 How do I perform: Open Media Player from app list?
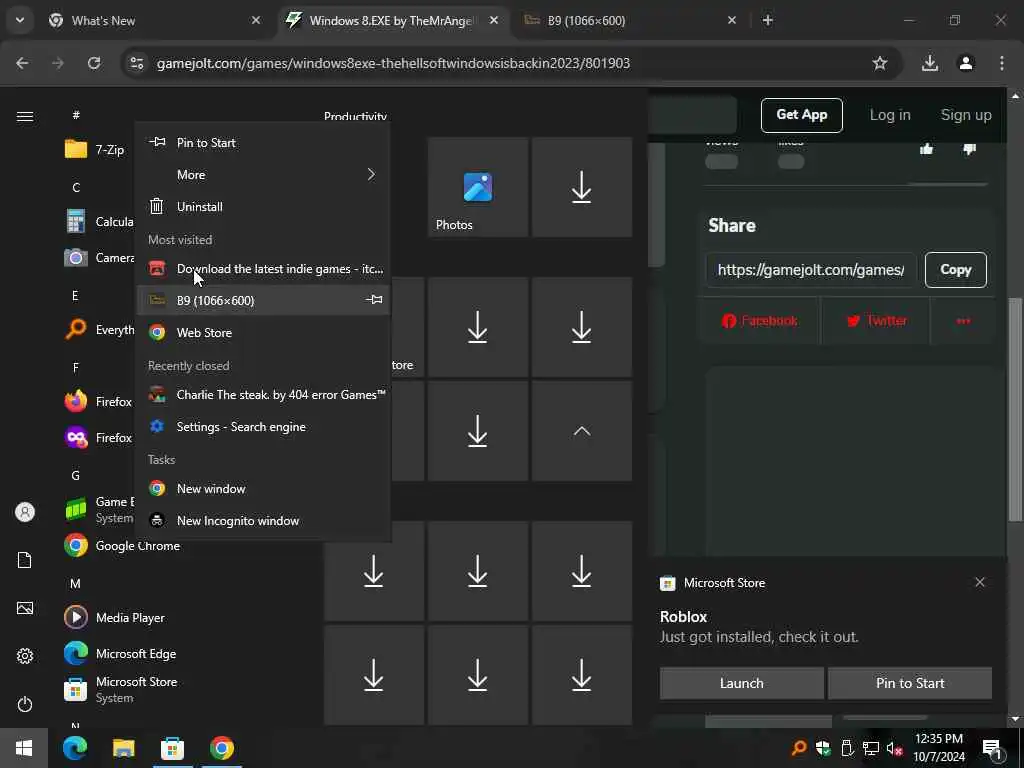[114, 617]
